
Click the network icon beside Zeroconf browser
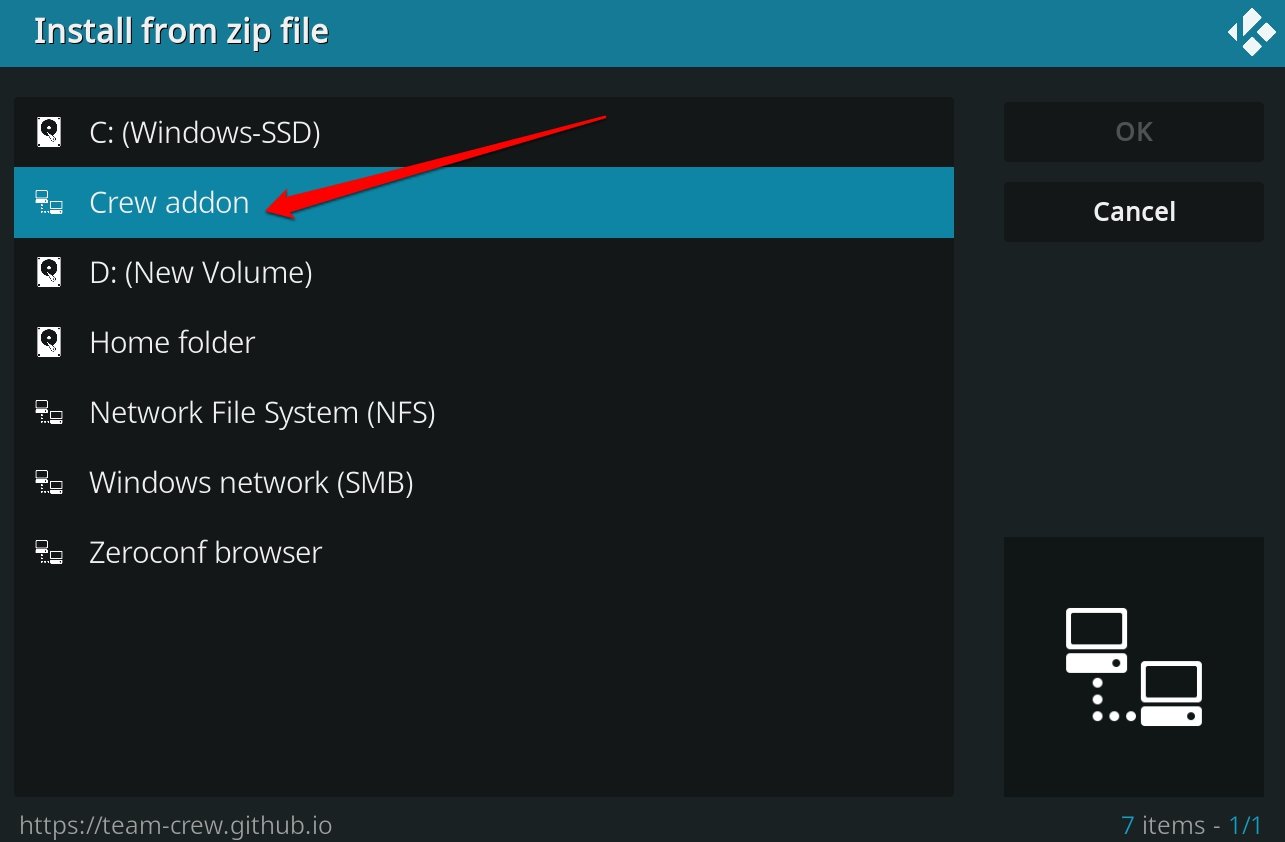[49, 553]
